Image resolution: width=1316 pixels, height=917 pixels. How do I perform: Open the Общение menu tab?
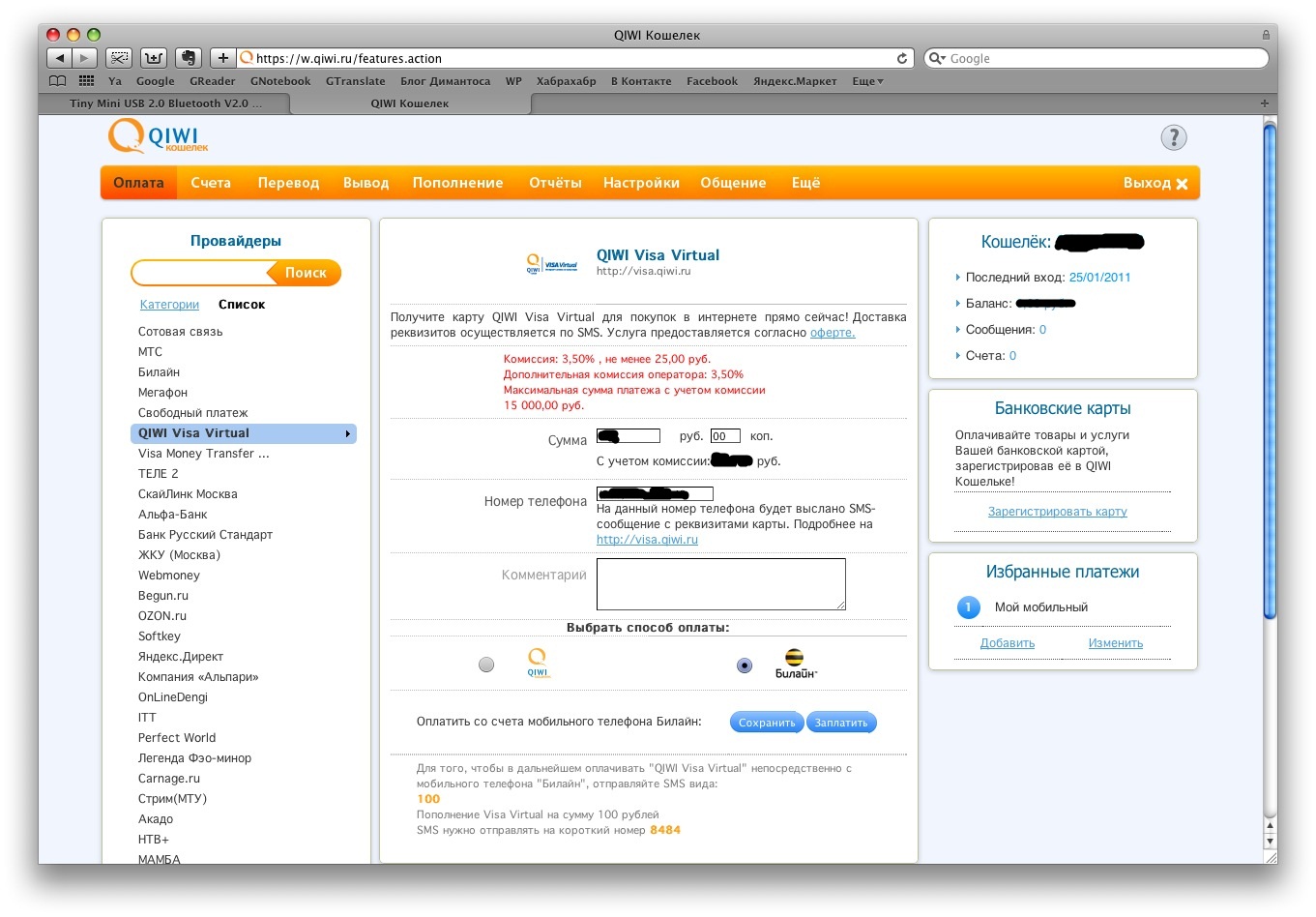pyautogui.click(x=733, y=183)
